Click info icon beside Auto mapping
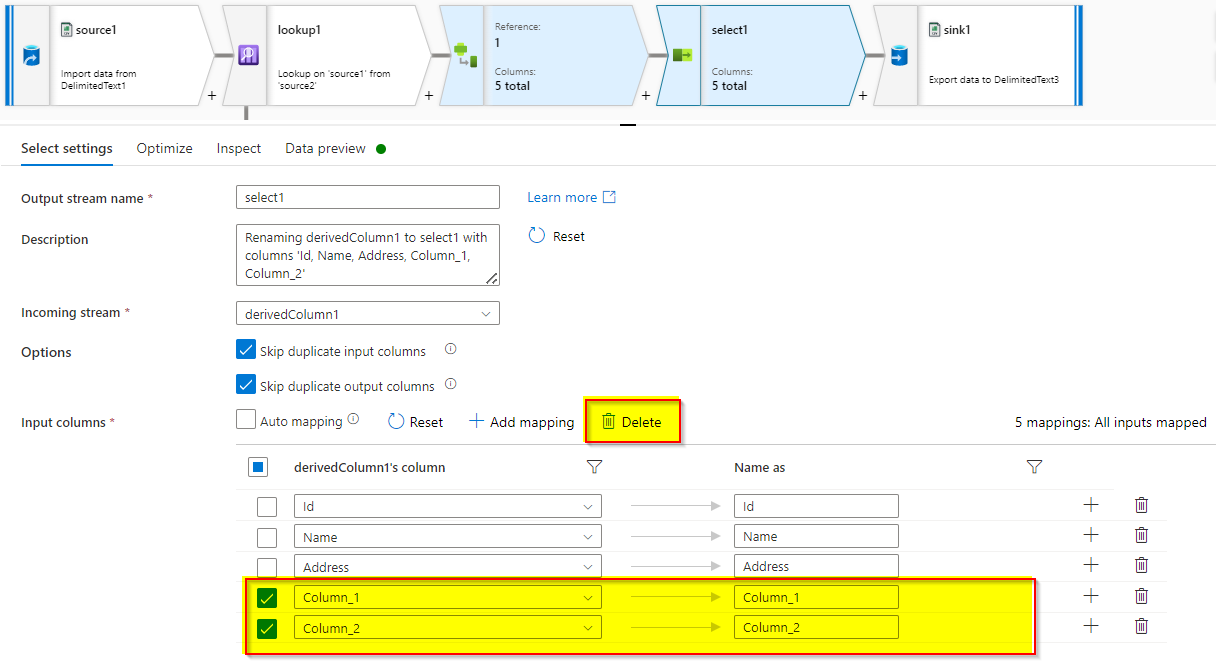Image resolution: width=1216 pixels, height=672 pixels. click(353, 420)
